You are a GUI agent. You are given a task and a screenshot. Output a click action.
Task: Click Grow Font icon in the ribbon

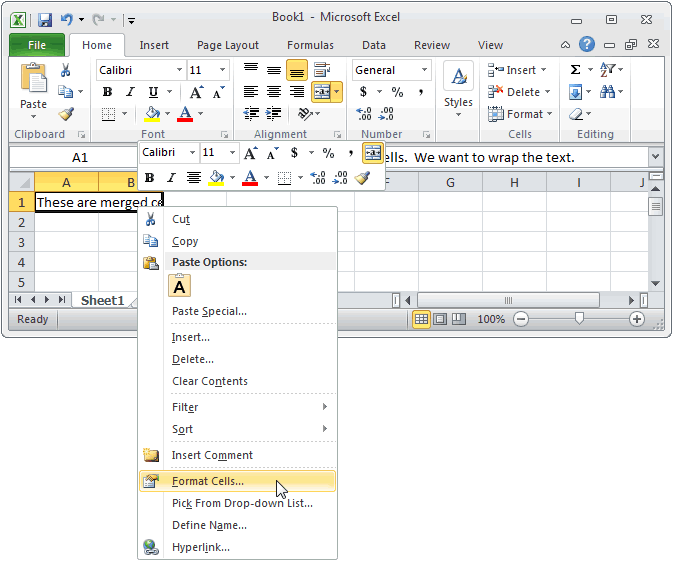[x=196, y=92]
